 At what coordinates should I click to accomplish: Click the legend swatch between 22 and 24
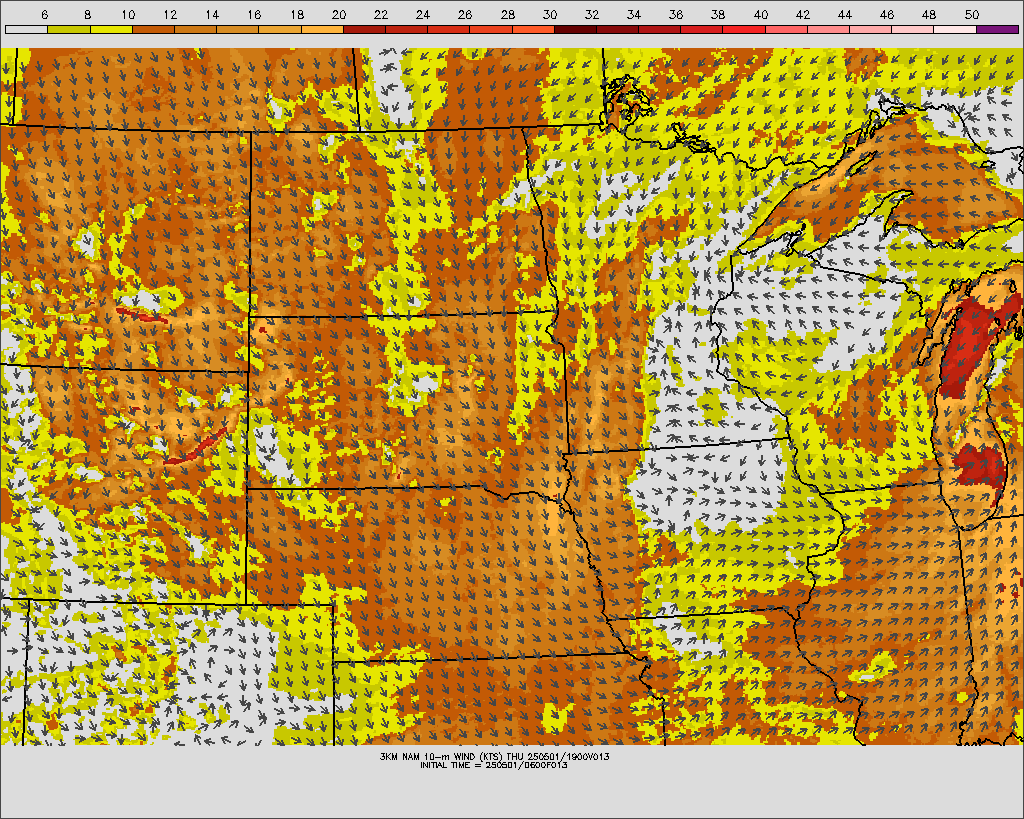pyautogui.click(x=406, y=29)
